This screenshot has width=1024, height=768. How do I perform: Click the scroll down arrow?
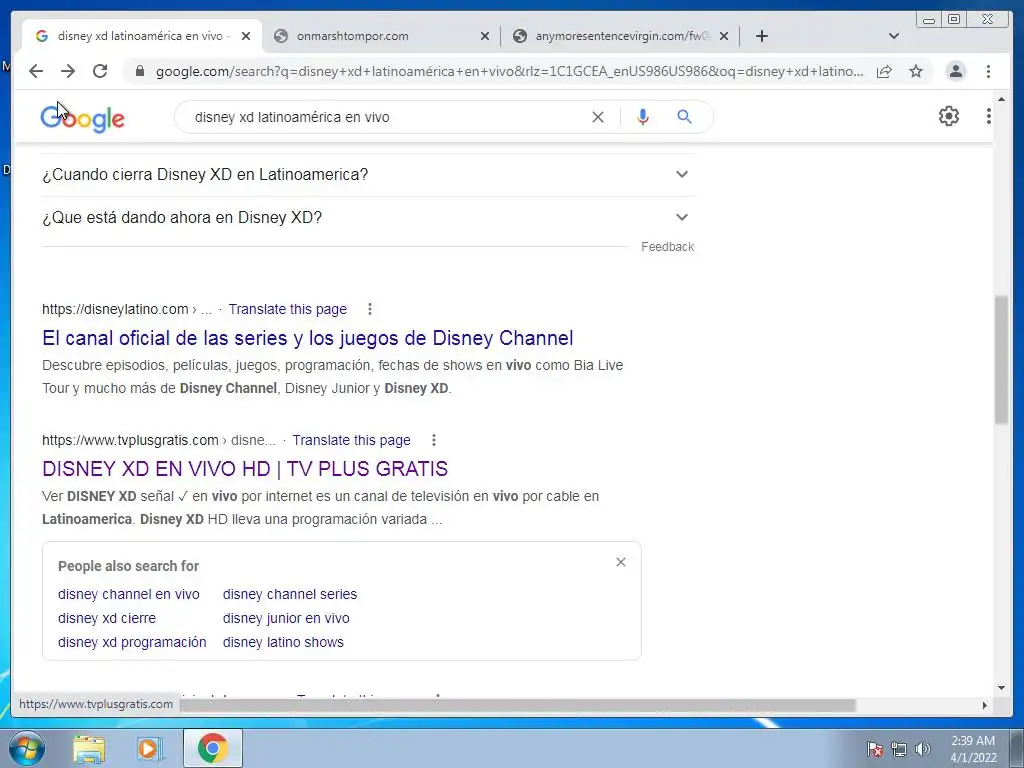pos(1001,688)
